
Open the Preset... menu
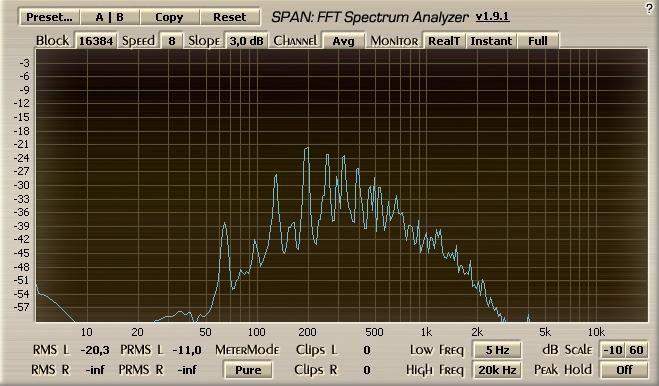[49, 17]
